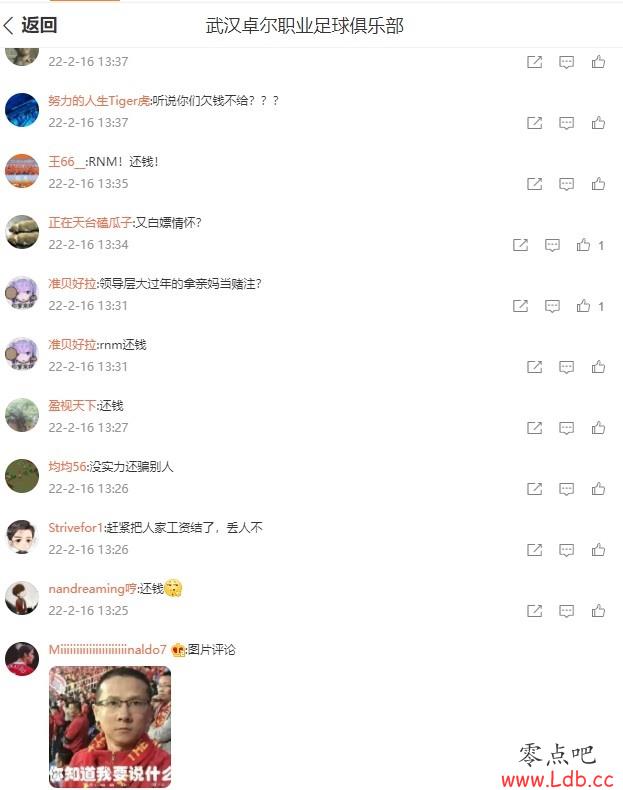623x790 pixels.
Task: Open the 均均56 username link
Action: [67, 467]
